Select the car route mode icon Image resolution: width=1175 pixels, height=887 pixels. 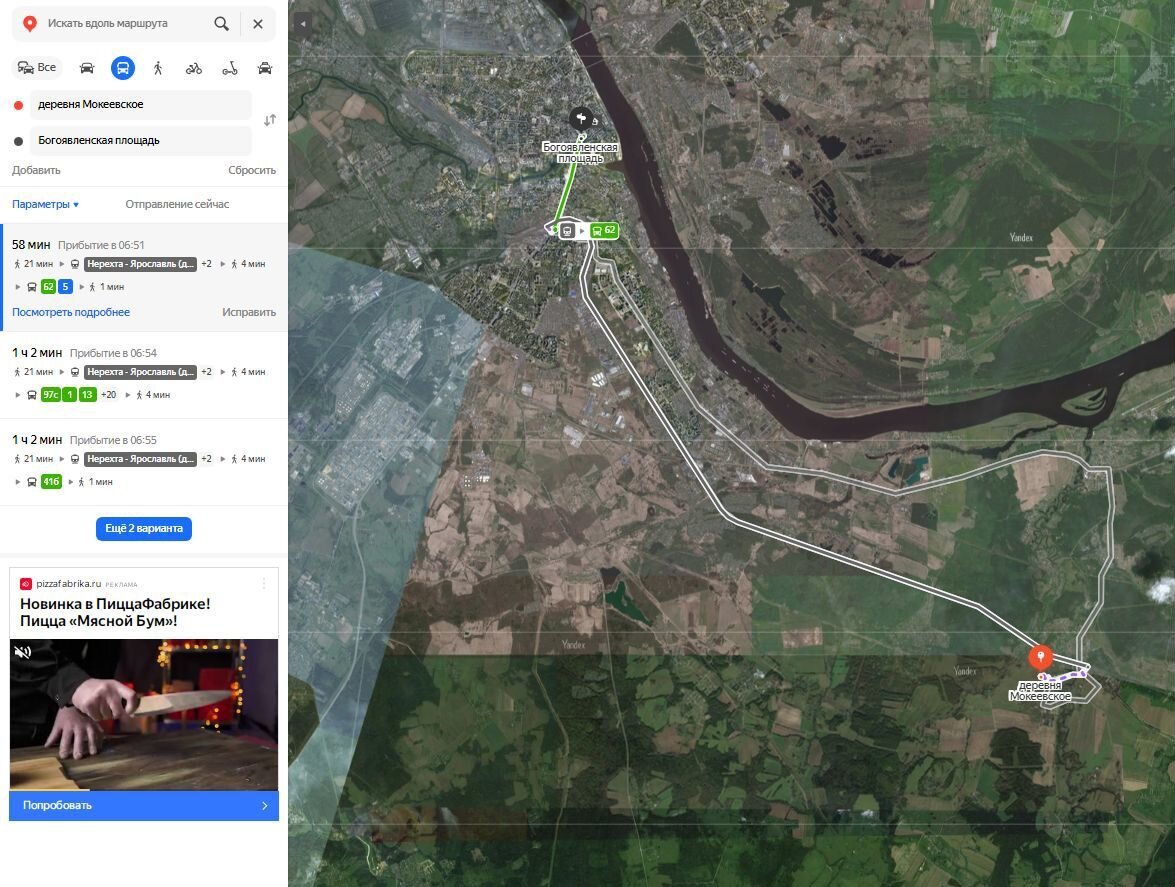(87, 68)
